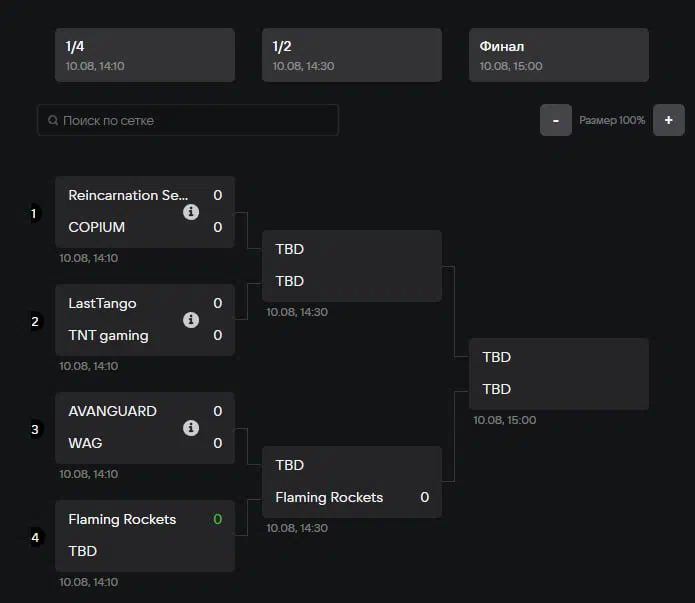Open info icon for LastTango vs TNT gaming
This screenshot has width=695, height=603.
(191, 320)
